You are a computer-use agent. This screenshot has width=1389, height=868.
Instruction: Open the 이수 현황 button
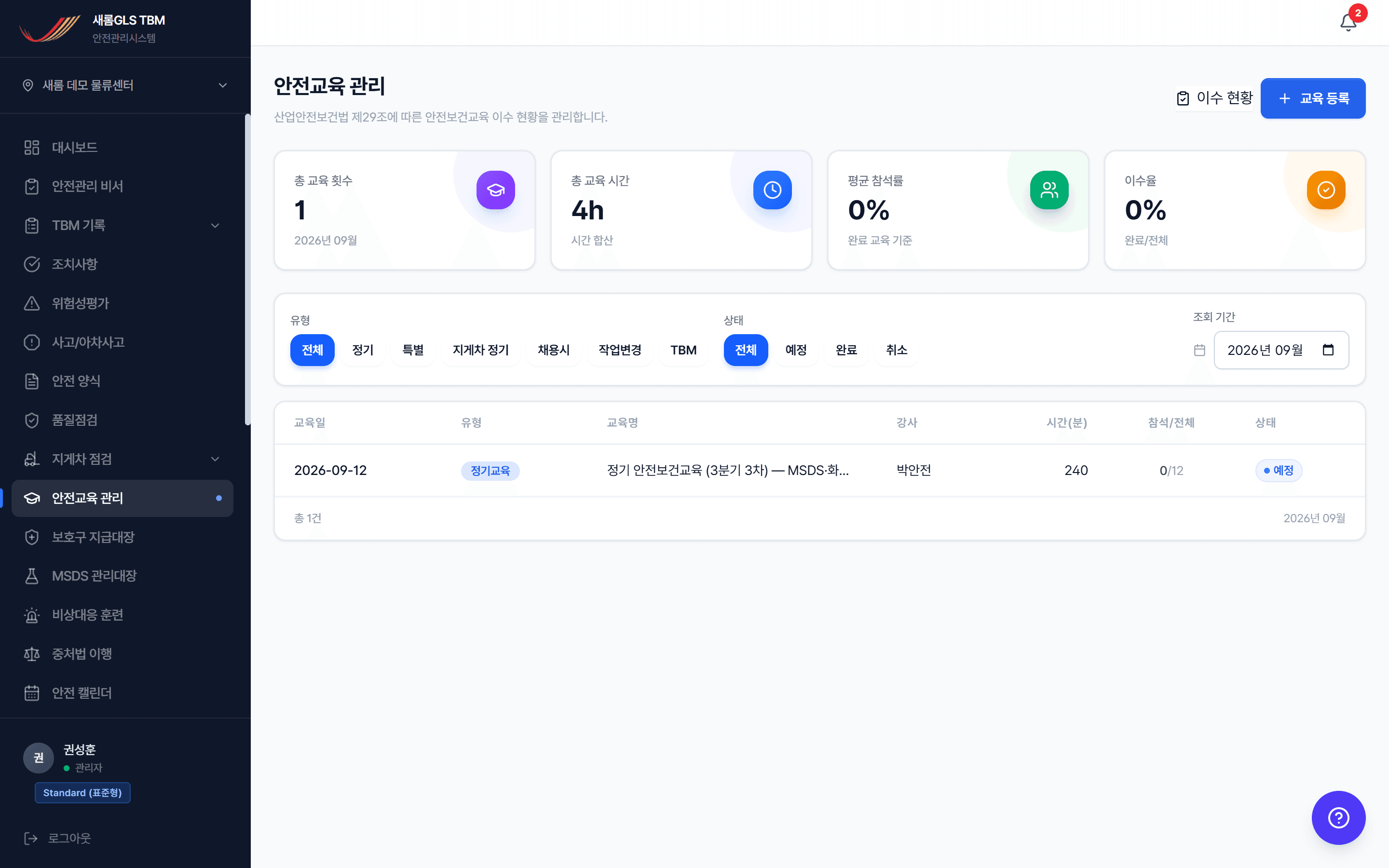click(x=1214, y=98)
